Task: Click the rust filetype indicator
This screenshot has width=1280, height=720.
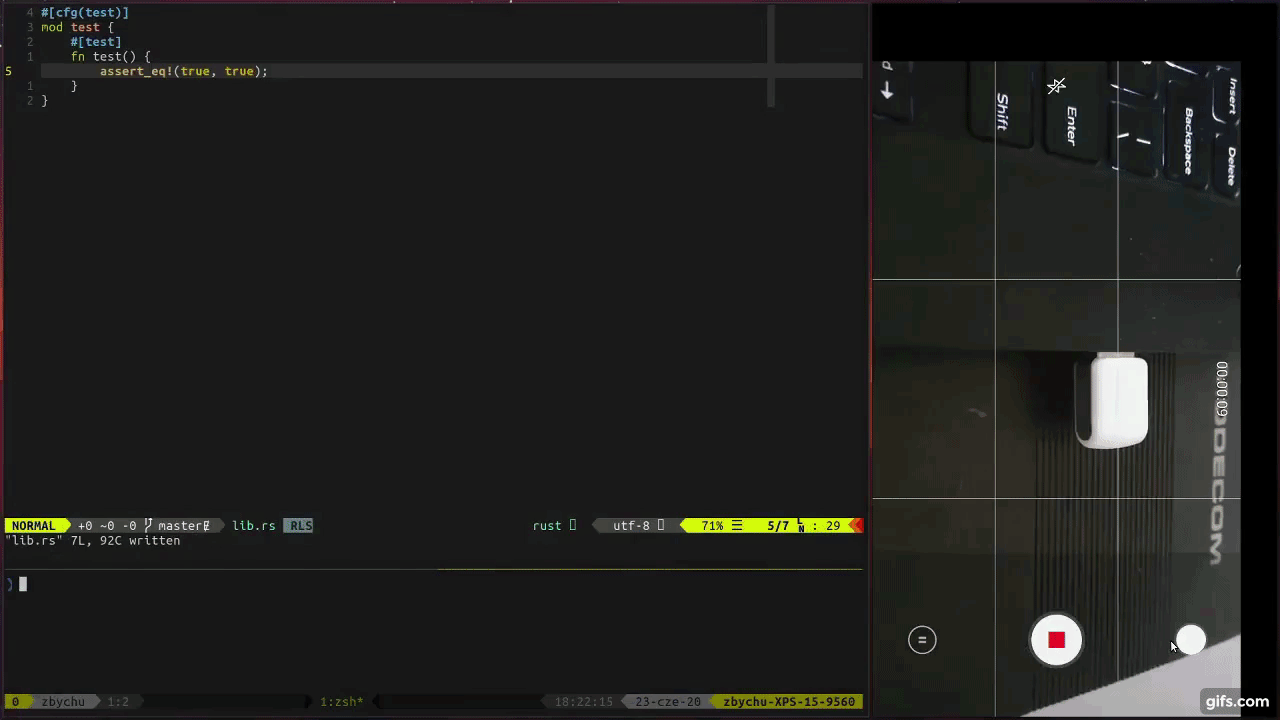Action: coord(547,525)
